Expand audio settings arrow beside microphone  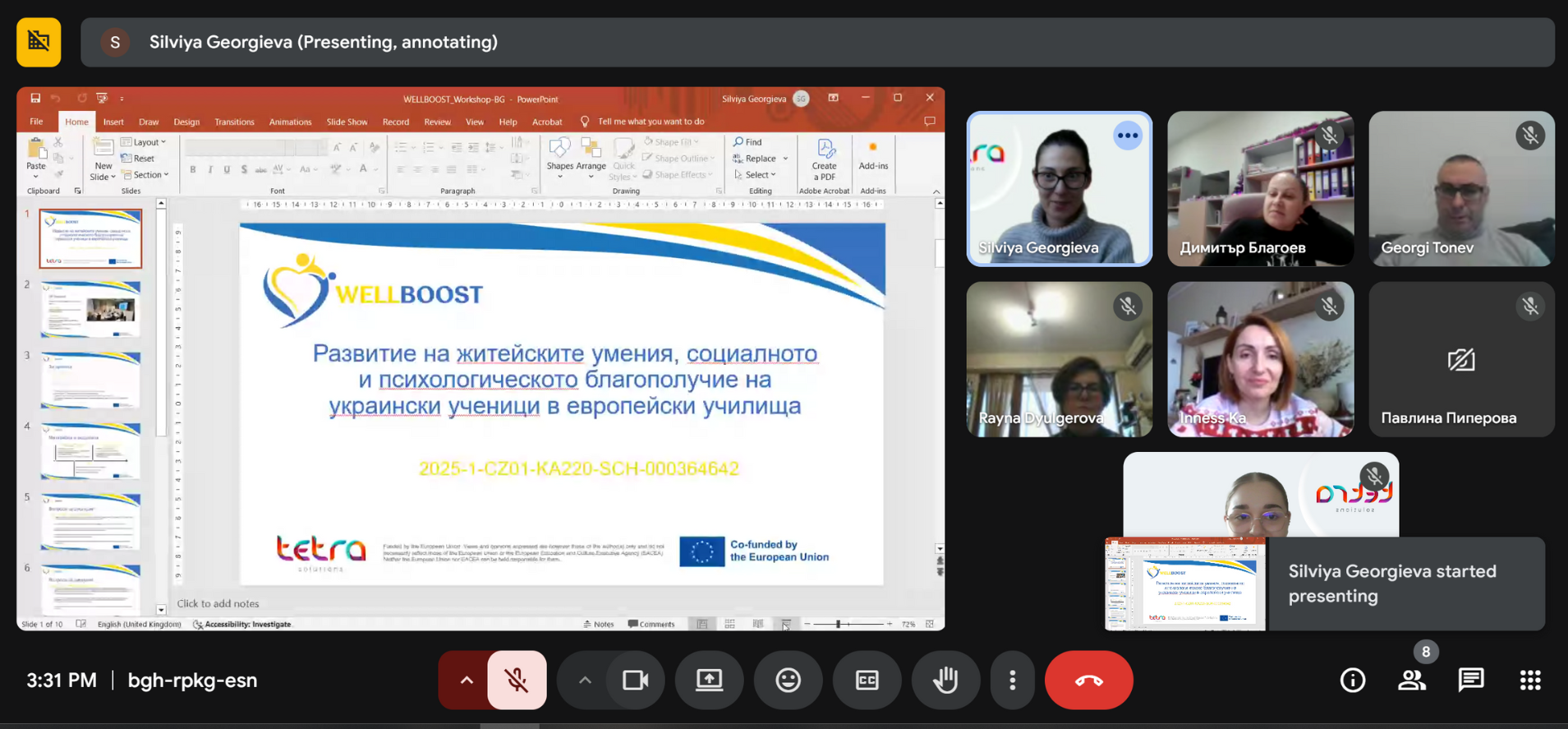pos(466,681)
